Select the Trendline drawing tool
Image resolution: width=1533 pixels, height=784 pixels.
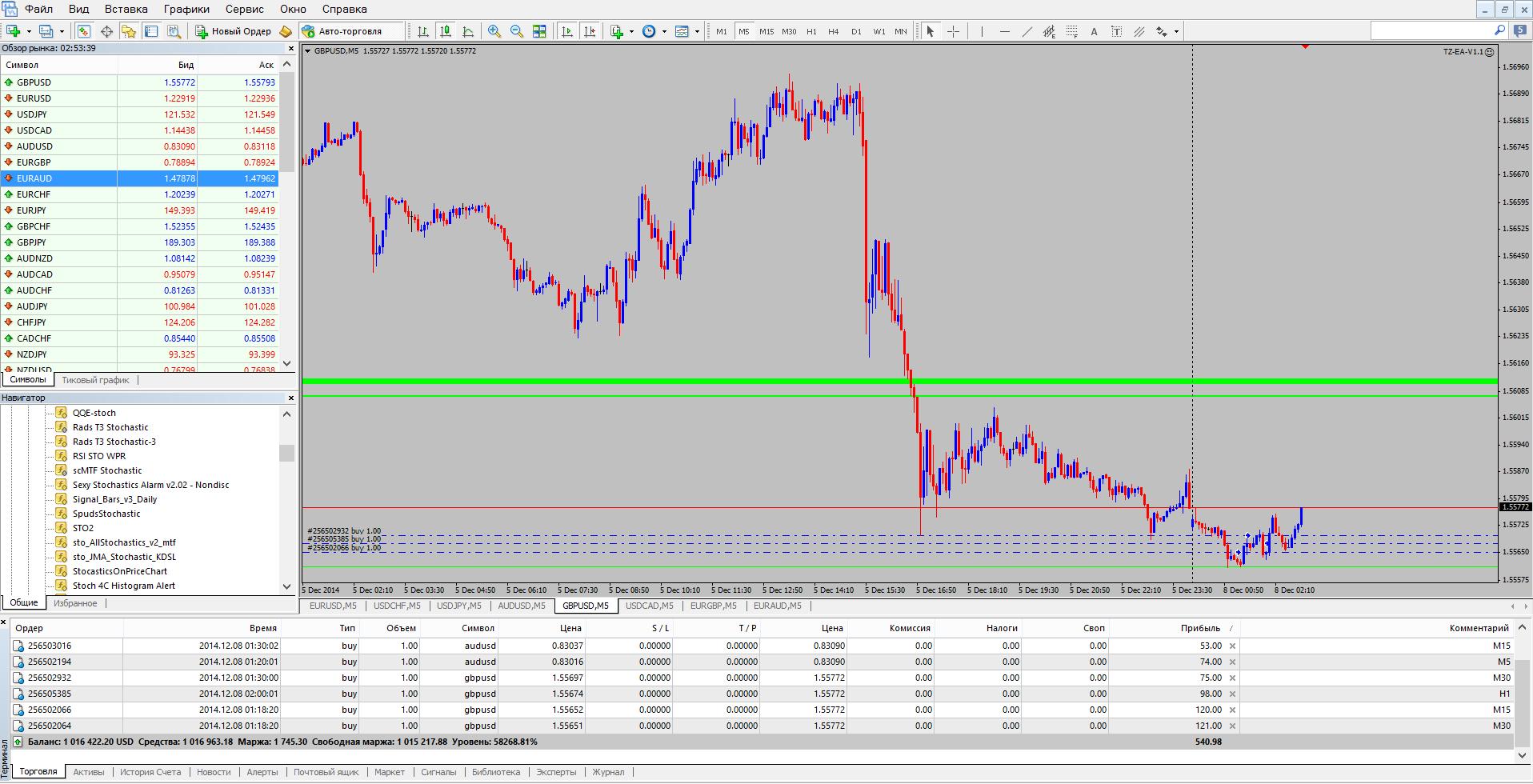point(1027,31)
